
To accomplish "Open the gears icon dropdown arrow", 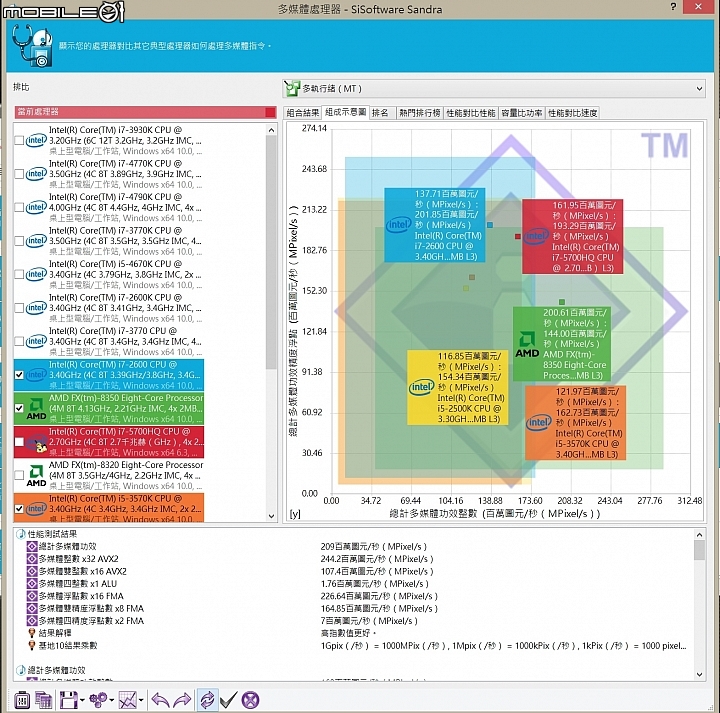I will [112, 701].
